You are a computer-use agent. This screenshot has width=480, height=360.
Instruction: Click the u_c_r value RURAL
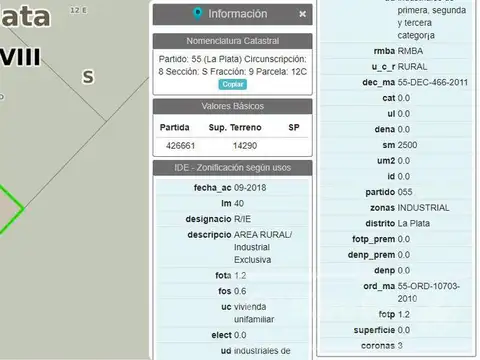[x=412, y=67]
